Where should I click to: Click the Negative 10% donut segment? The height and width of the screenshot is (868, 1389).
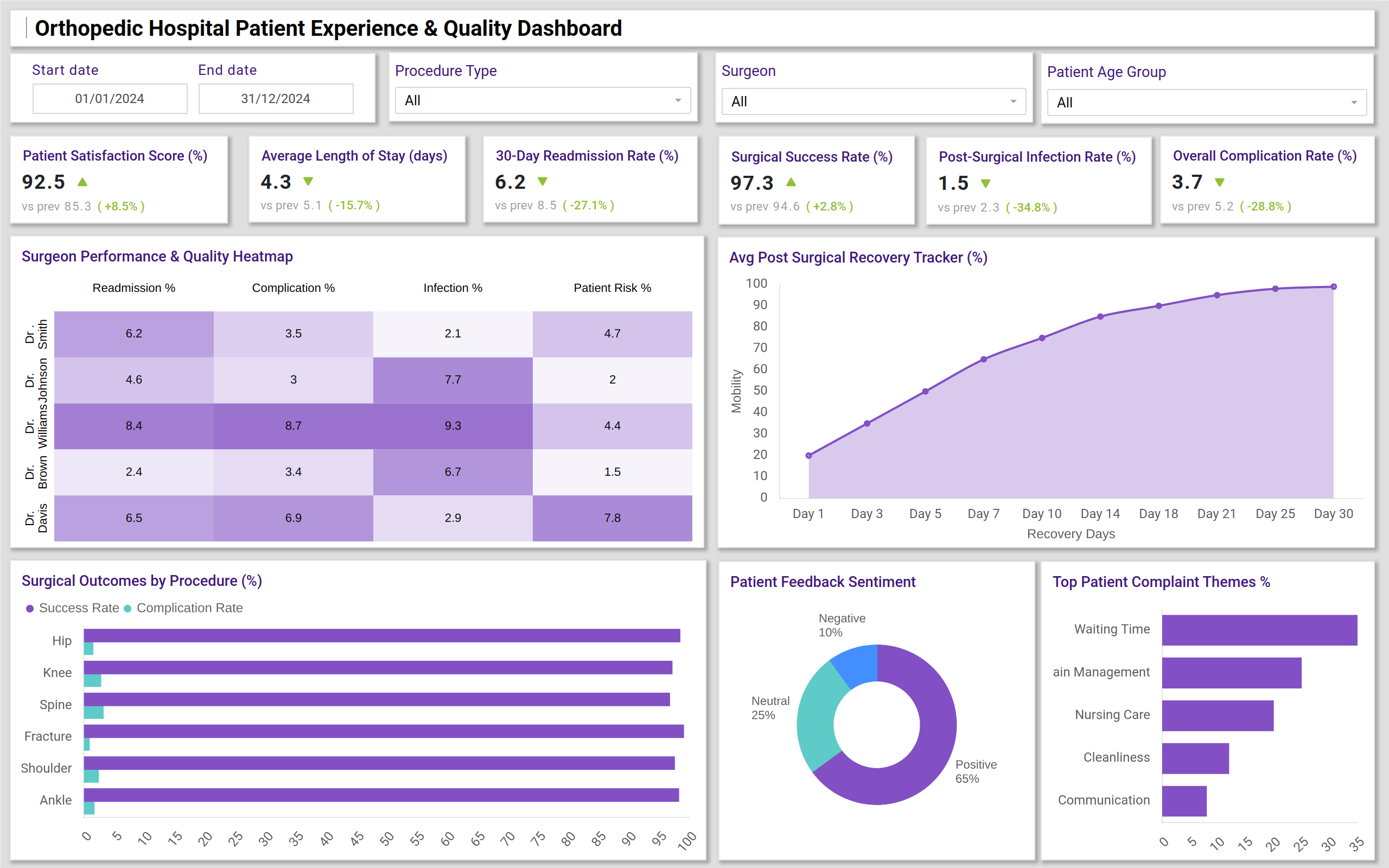[858, 665]
